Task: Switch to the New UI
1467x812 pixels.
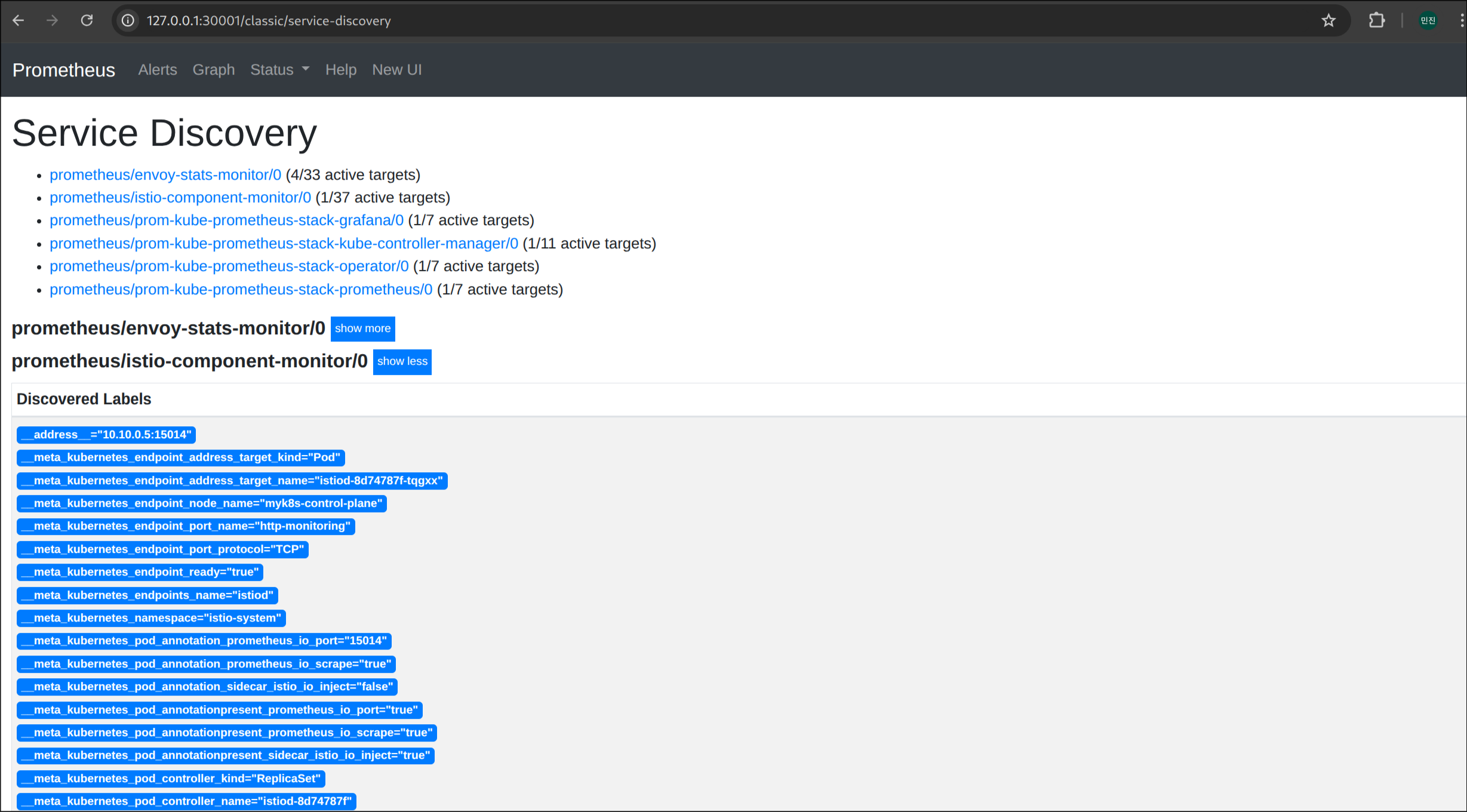Action: tap(397, 70)
